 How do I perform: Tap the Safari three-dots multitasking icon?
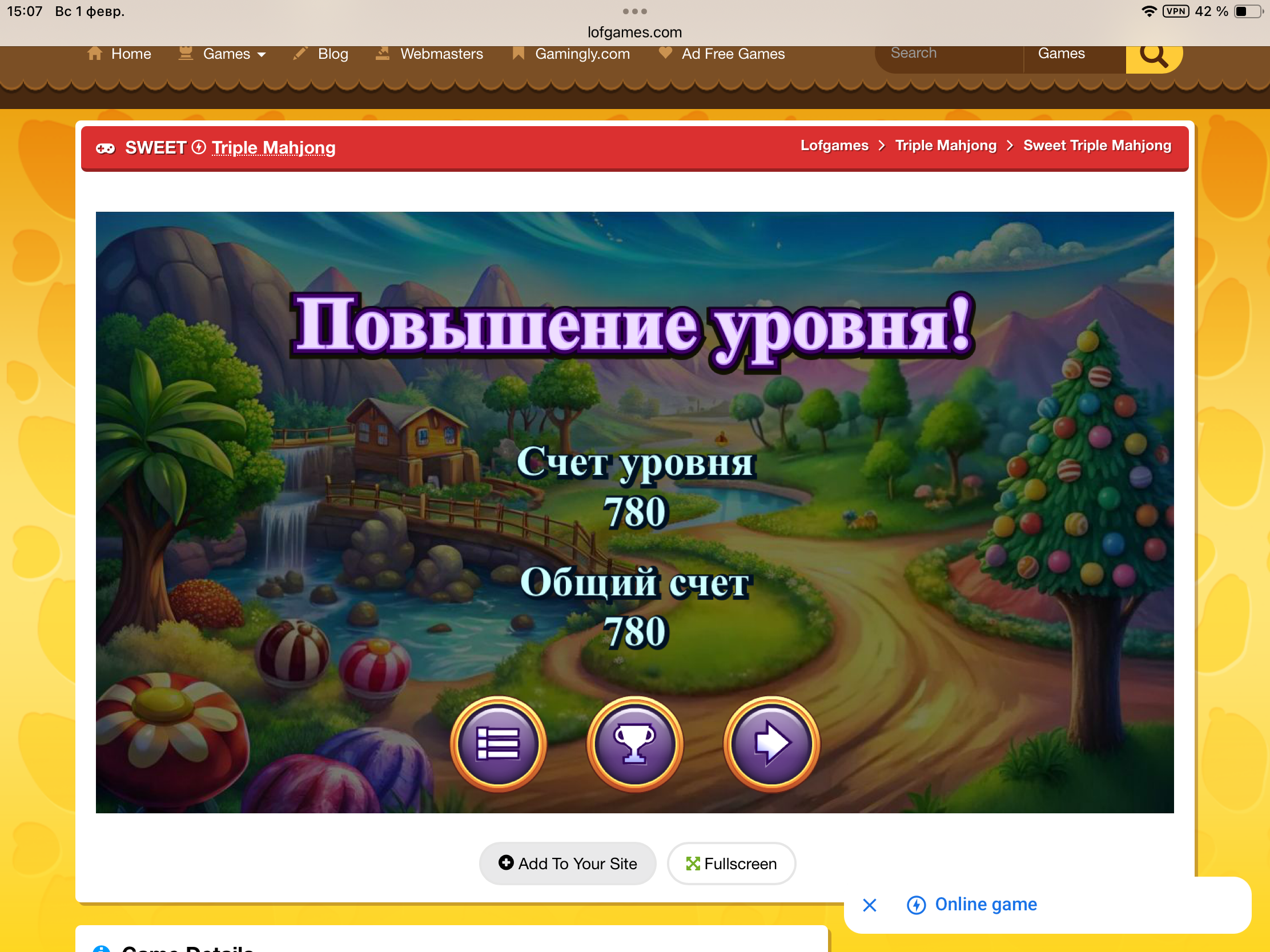tap(634, 11)
